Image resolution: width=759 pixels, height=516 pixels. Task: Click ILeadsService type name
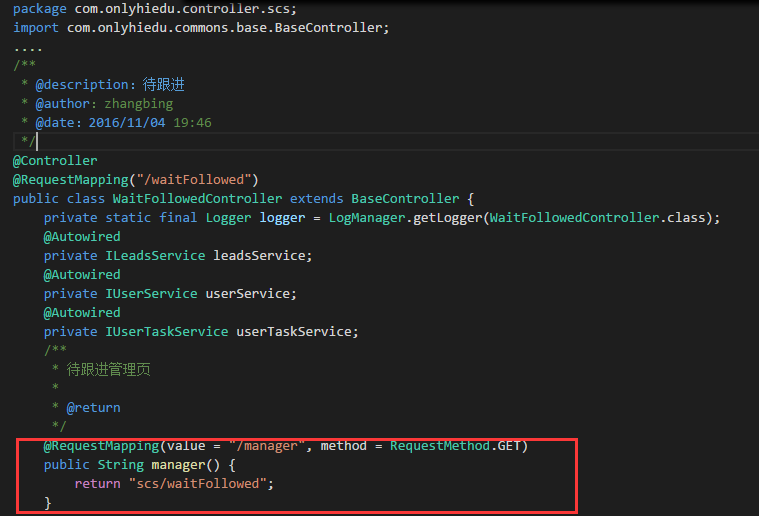click(155, 255)
